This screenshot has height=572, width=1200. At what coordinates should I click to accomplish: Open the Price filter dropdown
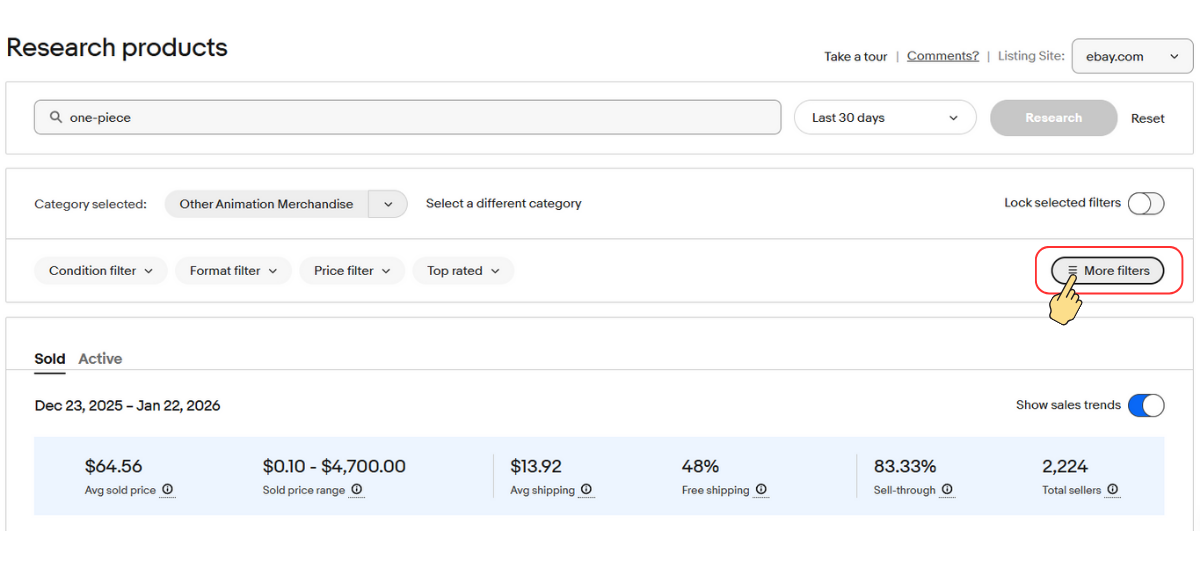pyautogui.click(x=352, y=271)
